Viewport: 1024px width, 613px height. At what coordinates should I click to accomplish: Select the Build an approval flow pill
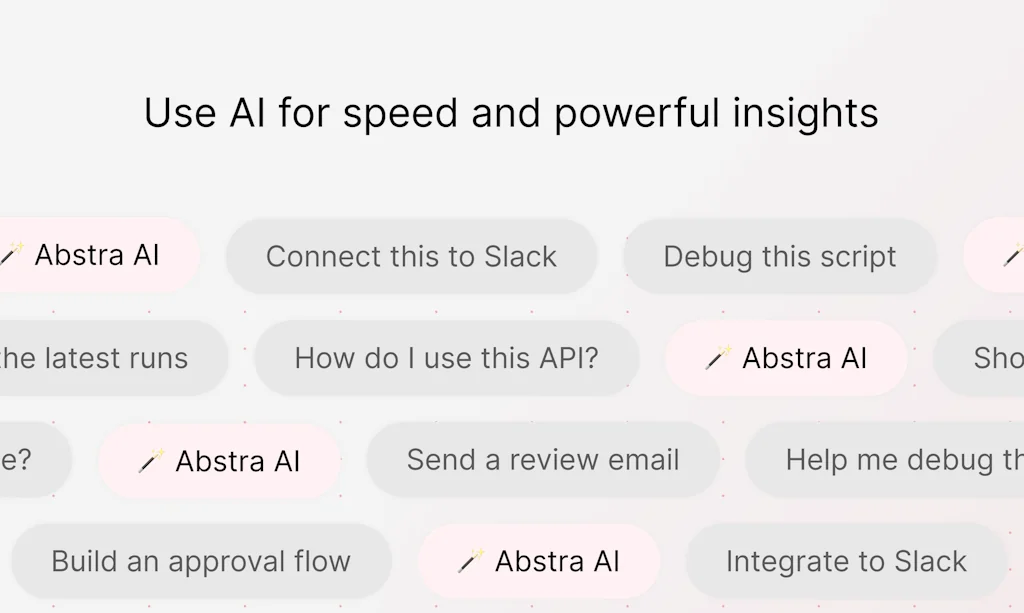200,561
